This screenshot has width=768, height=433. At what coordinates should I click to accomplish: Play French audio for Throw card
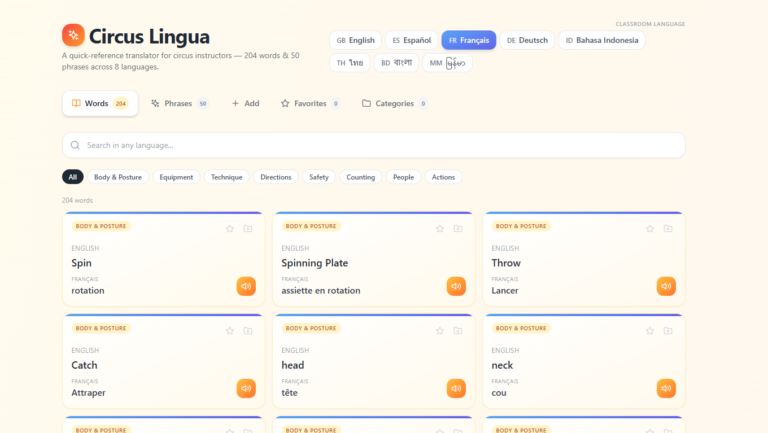666,286
